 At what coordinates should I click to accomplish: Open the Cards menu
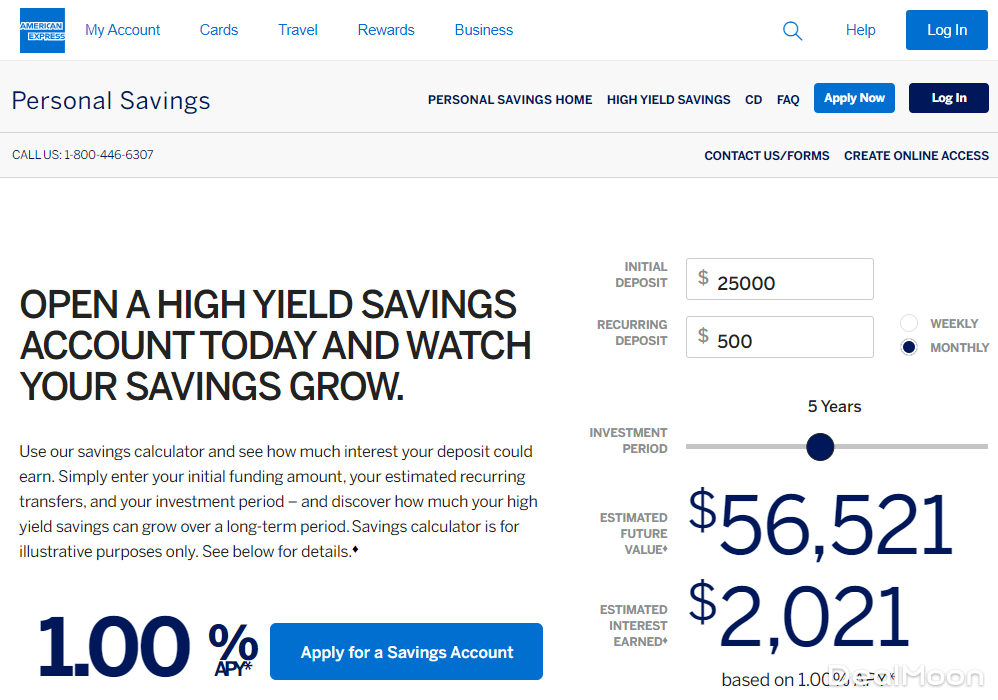coord(219,30)
